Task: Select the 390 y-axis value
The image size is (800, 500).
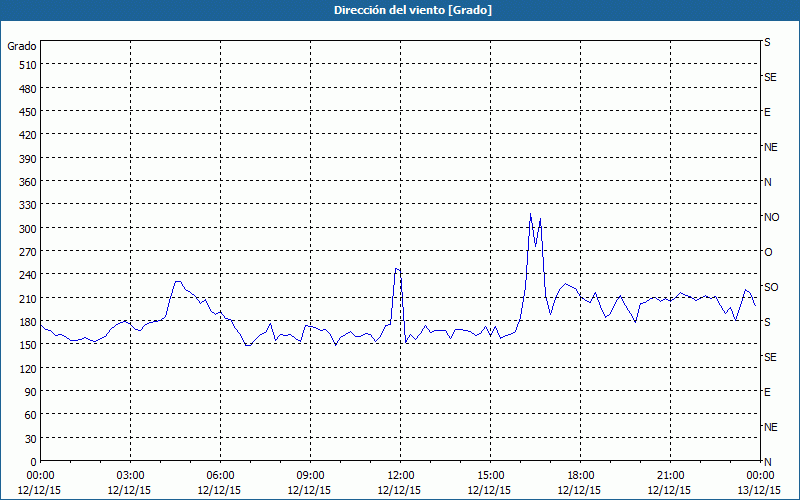Action: (28, 159)
